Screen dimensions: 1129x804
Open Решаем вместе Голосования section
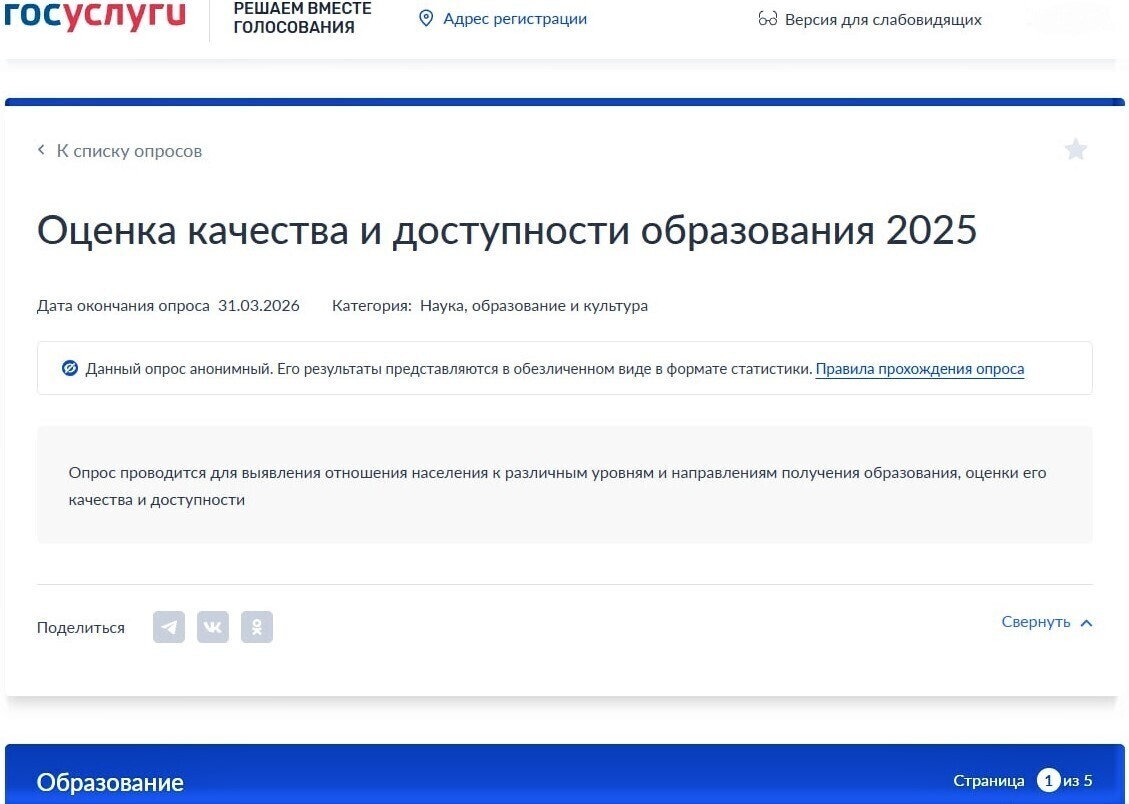302,18
